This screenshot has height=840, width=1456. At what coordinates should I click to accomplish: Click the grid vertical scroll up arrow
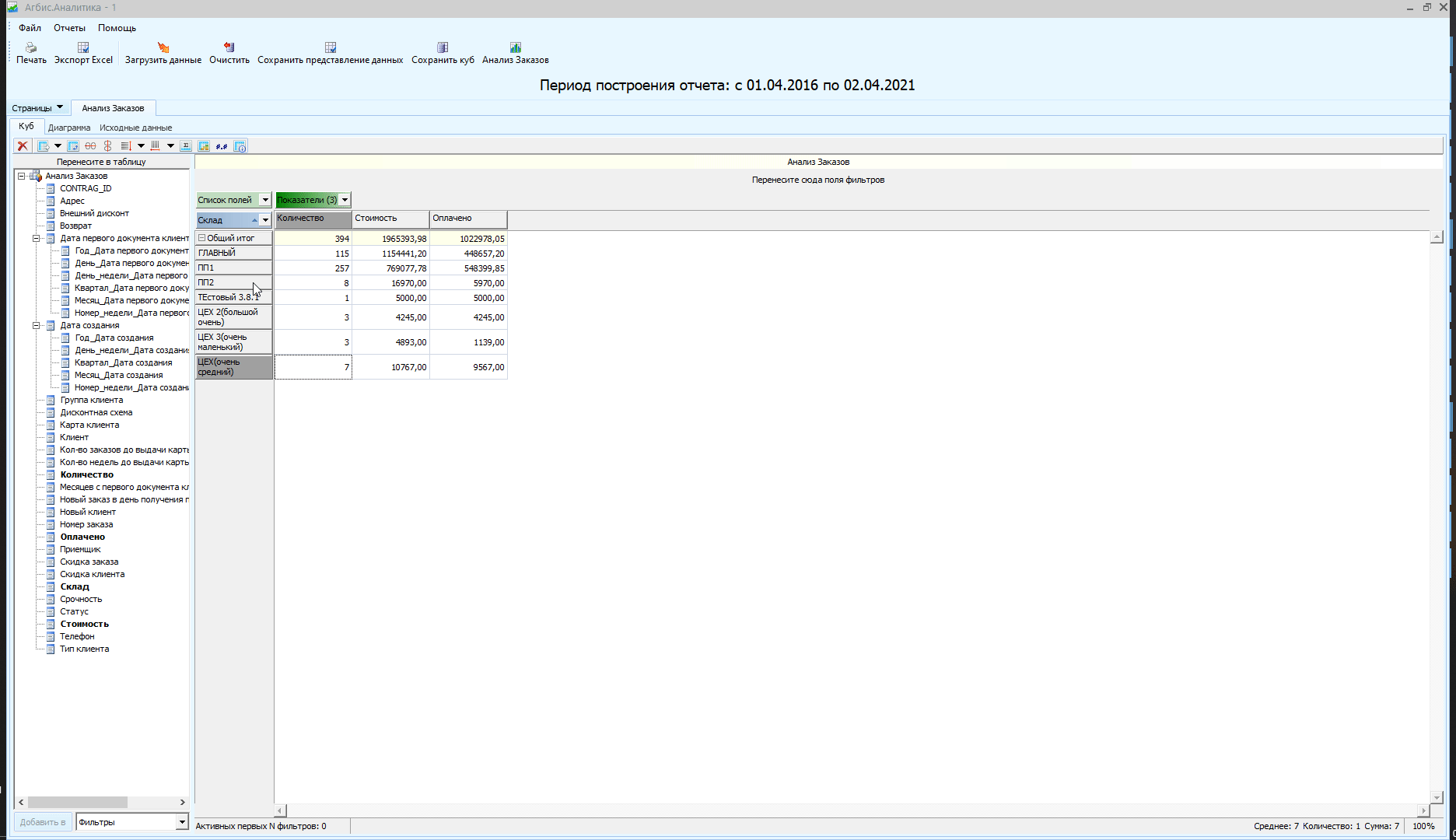coord(1437,236)
